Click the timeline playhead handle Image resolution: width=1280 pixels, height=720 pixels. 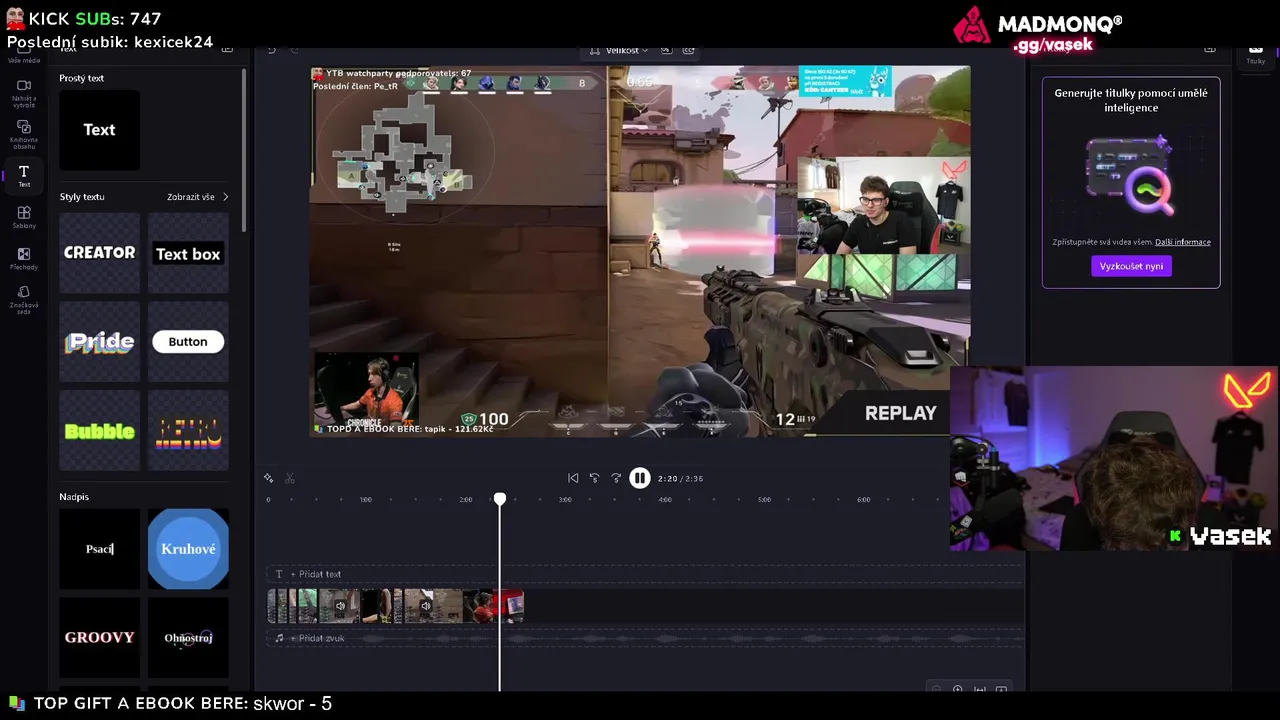tap(500, 499)
